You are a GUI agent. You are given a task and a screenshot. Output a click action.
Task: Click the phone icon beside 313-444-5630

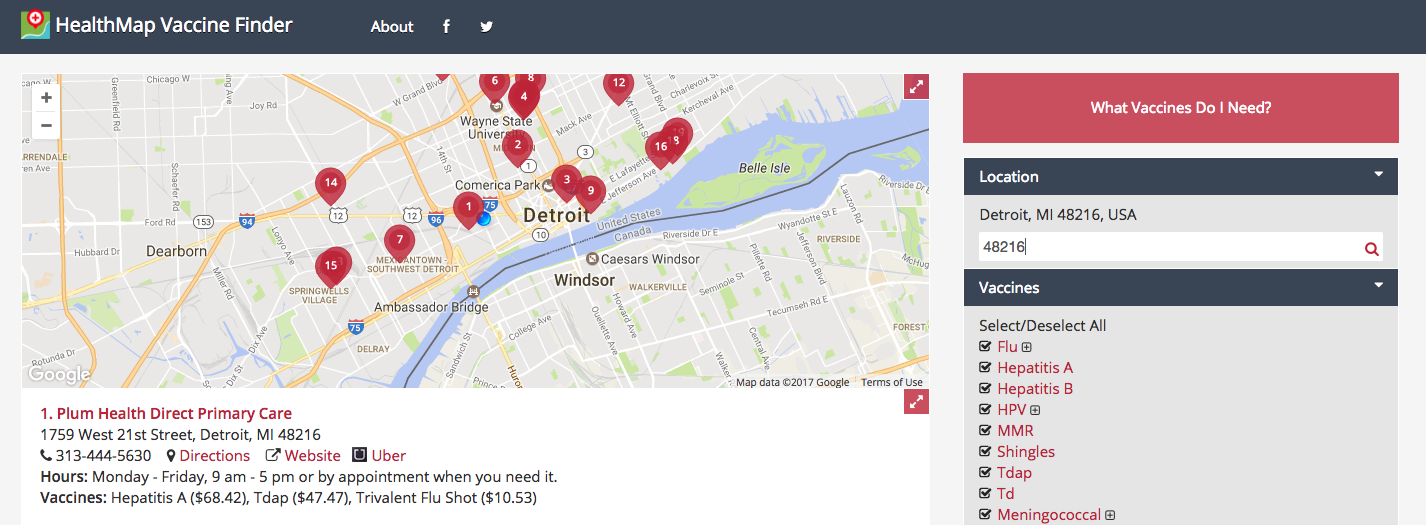pyautogui.click(x=46, y=456)
